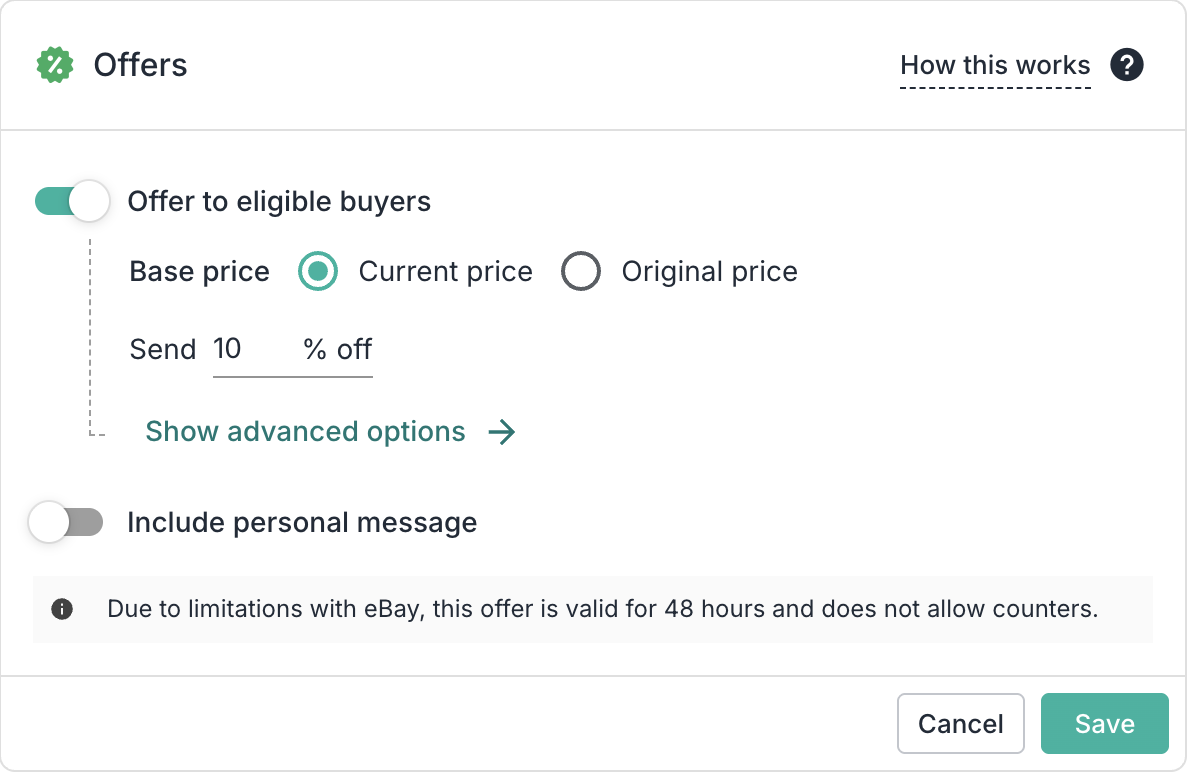1187x772 pixels.
Task: Click the Current price label text
Action: click(x=445, y=272)
